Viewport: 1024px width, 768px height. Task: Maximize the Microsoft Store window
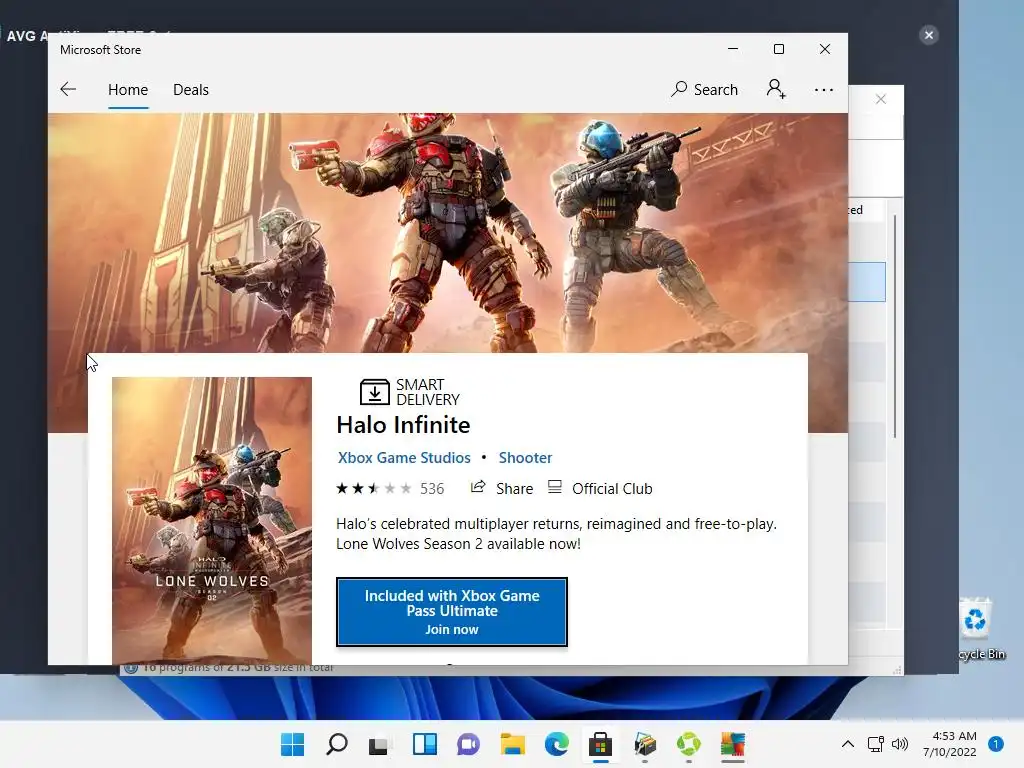(x=778, y=49)
